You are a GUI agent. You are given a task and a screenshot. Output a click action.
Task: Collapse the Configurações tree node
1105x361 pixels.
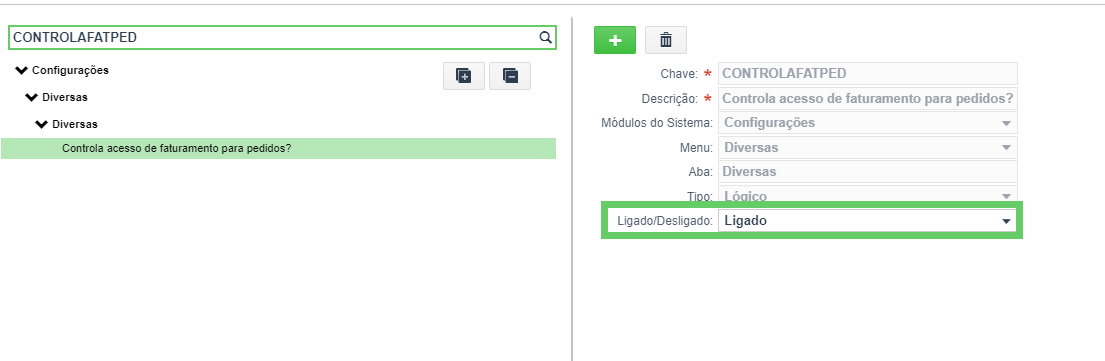coord(21,71)
